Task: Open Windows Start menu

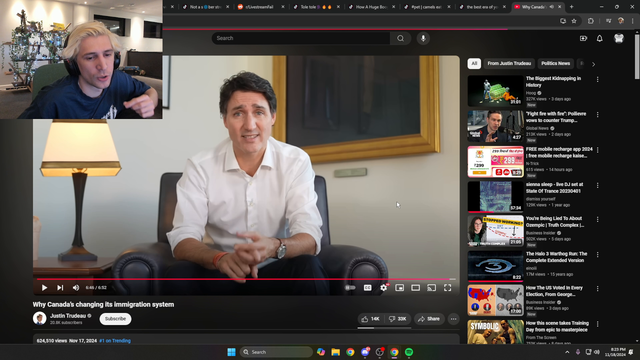Action: click(x=231, y=352)
